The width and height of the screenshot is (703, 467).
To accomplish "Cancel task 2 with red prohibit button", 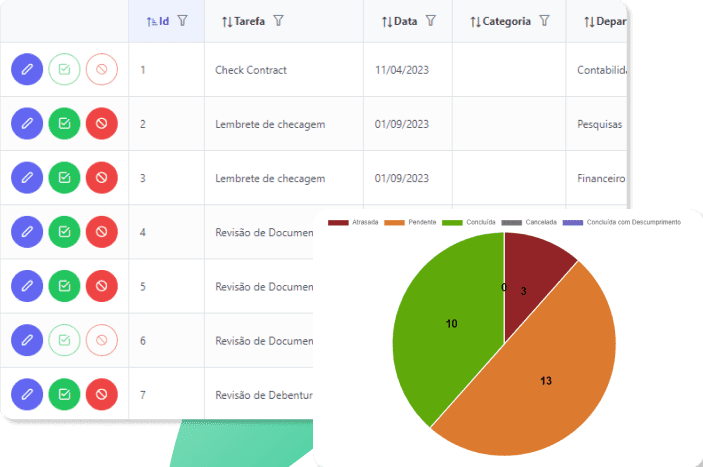I will click(102, 123).
